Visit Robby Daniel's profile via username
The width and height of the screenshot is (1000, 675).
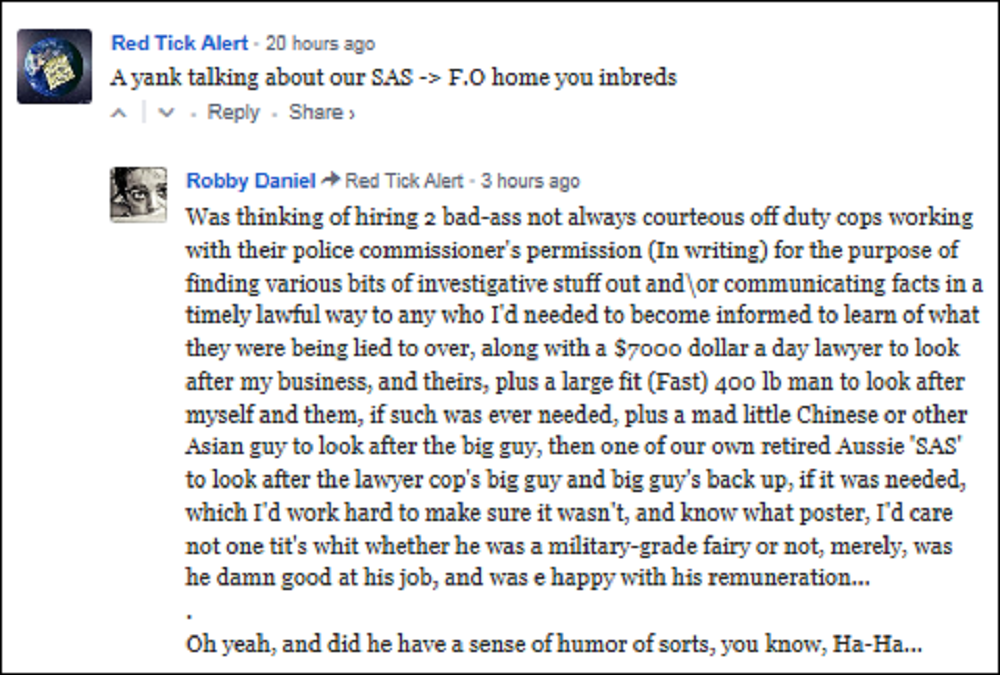[250, 181]
